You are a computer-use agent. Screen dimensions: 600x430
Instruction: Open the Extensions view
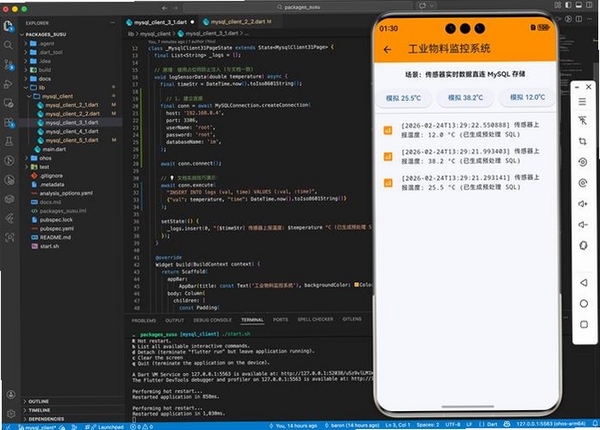click(8, 122)
